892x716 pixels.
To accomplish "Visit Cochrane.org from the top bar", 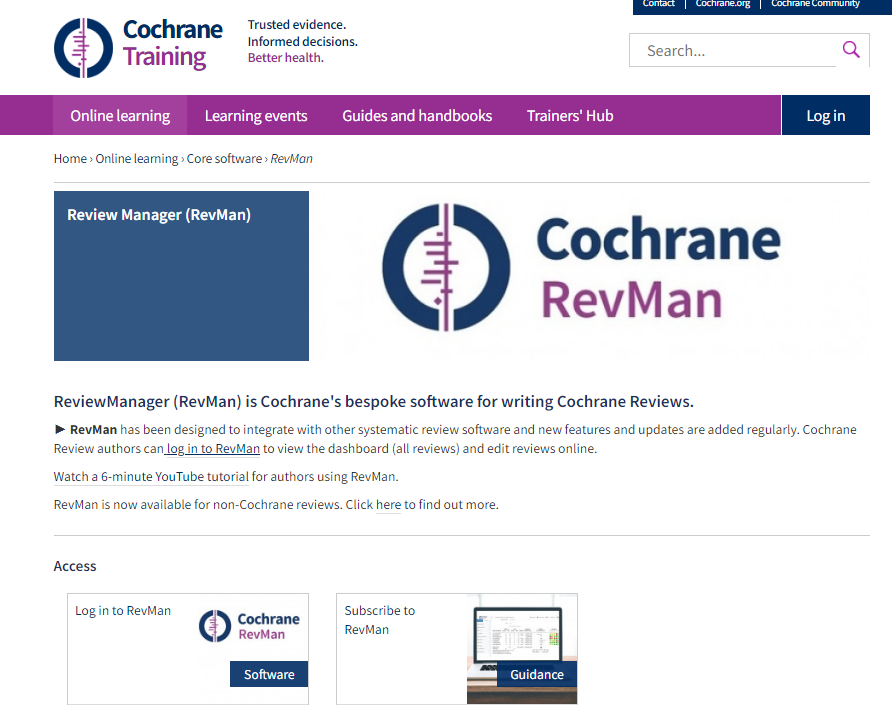I will point(722,5).
